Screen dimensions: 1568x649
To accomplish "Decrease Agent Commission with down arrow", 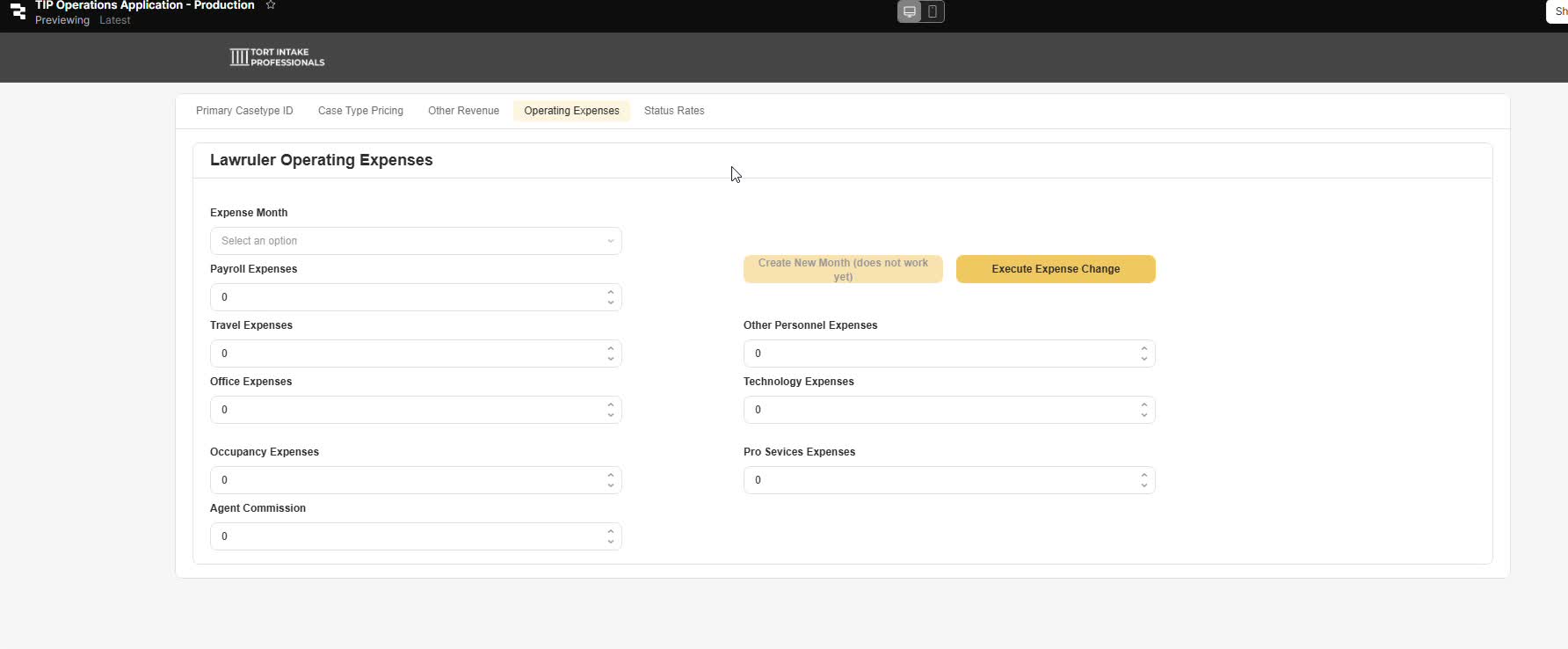I will [611, 542].
